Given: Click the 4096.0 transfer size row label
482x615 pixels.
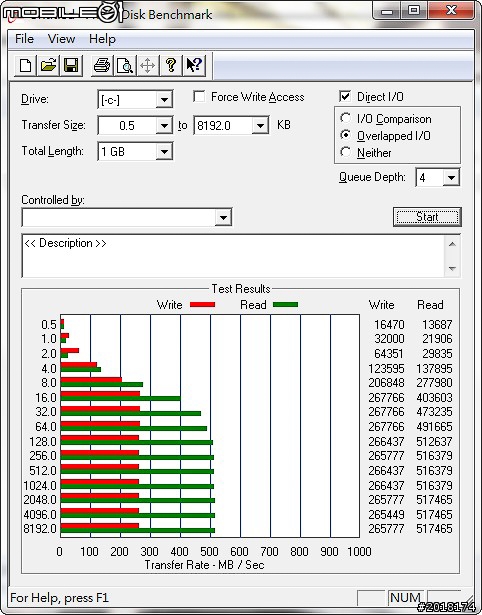Looking at the screenshot, I should pyautogui.click(x=40, y=514).
